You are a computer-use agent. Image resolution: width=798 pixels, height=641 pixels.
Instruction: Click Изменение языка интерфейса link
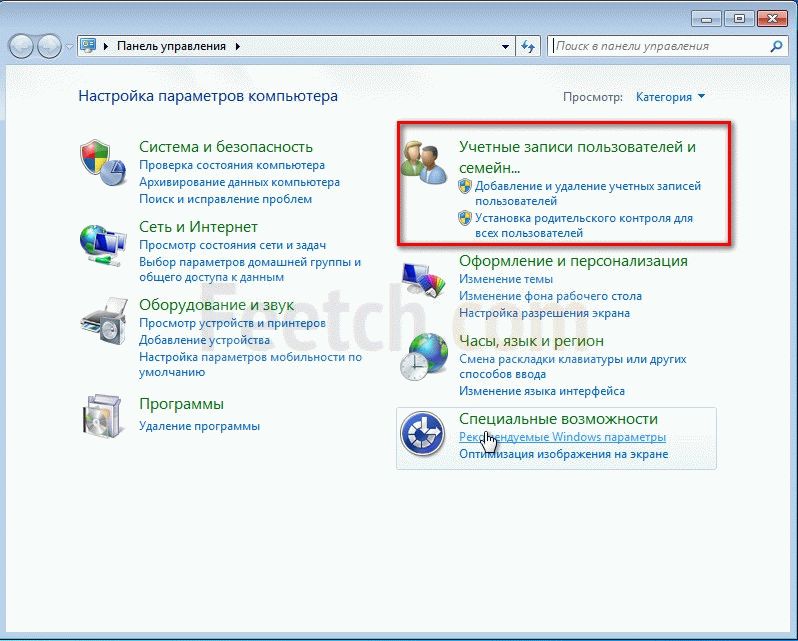pyautogui.click(x=542, y=391)
